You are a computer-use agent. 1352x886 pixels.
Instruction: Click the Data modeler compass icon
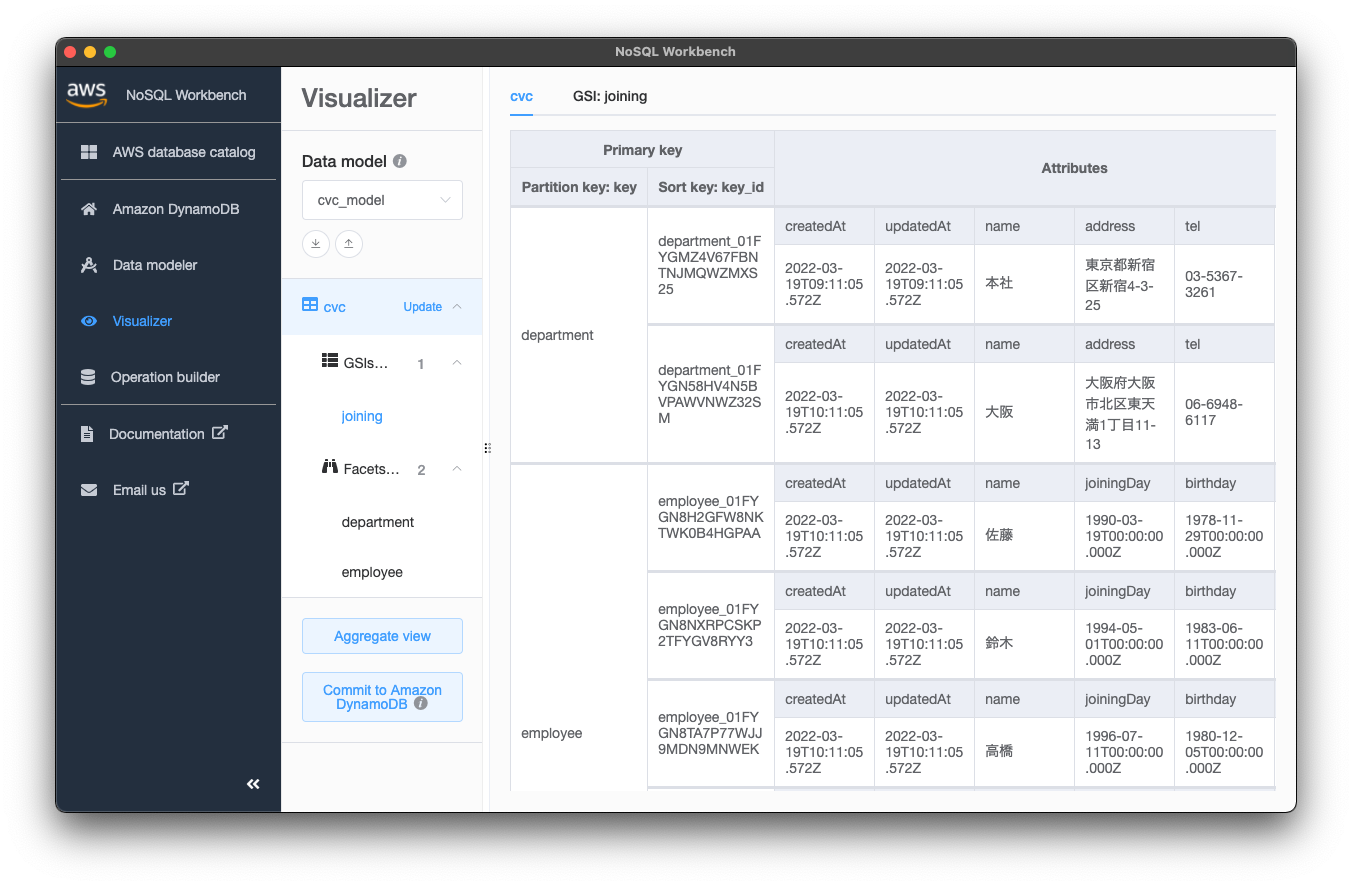coord(89,265)
